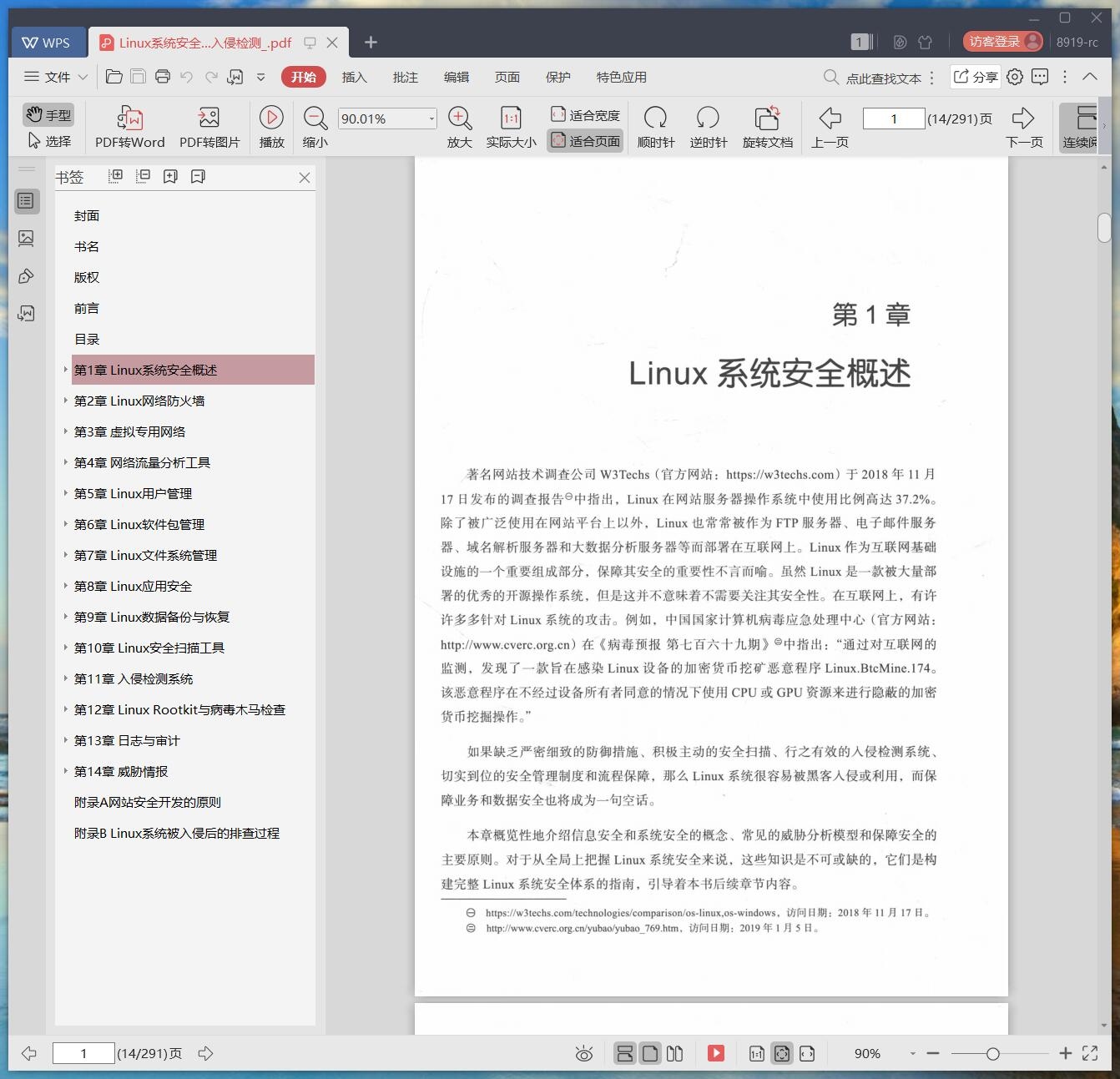1120x1079 pixels.
Task: Expand chapter 第11章 入侵检测系统
Action: pyautogui.click(x=67, y=678)
